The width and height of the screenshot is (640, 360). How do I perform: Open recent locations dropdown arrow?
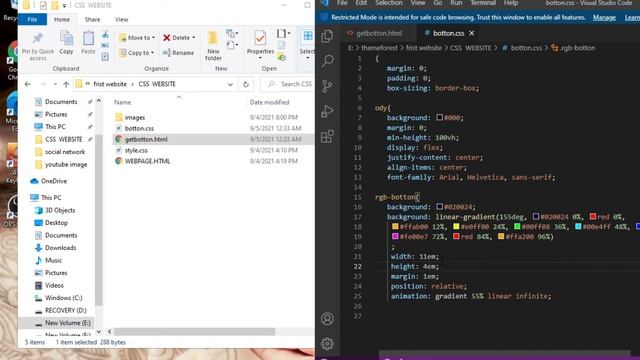point(55,84)
